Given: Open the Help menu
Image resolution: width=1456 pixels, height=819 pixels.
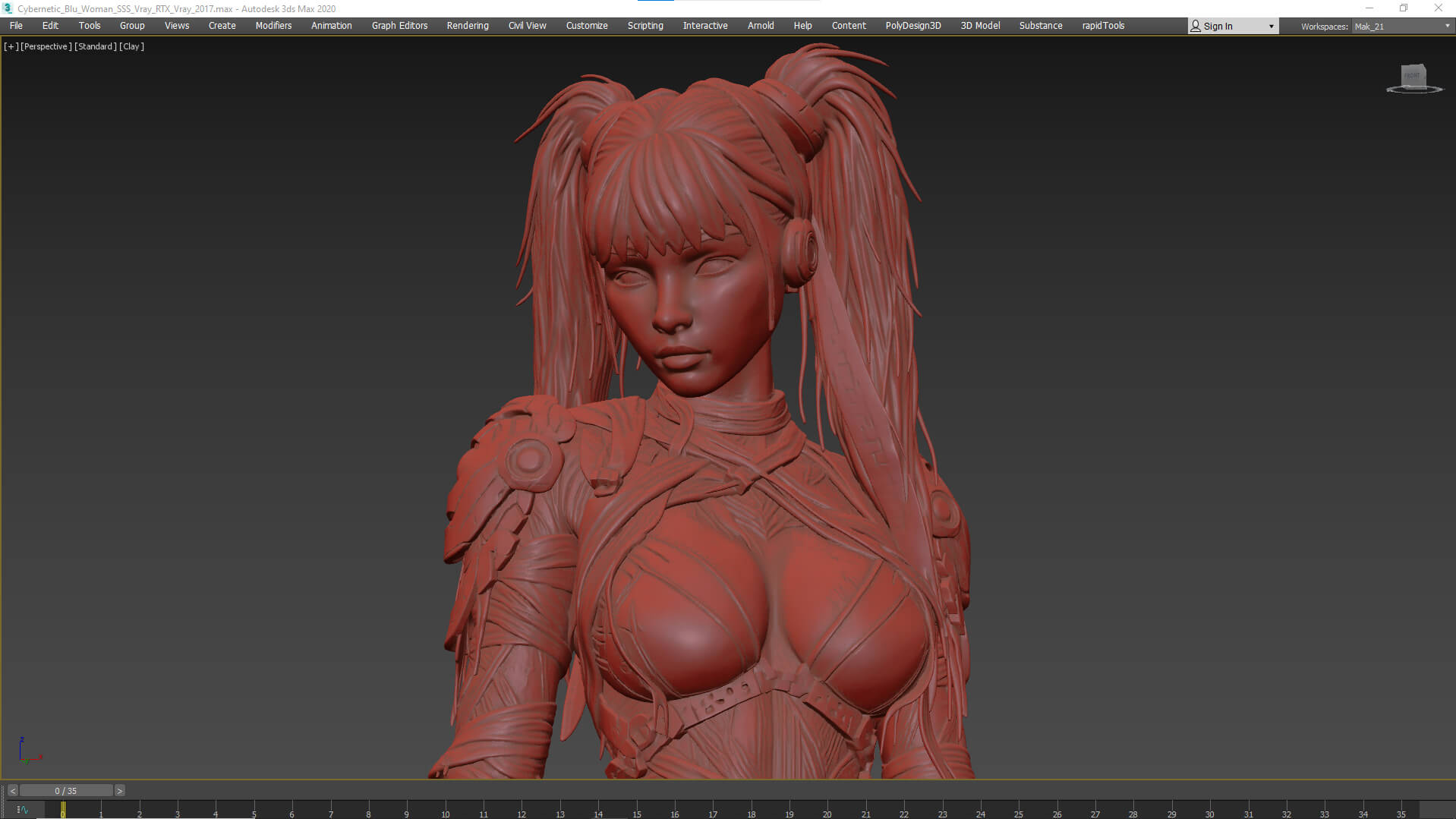Looking at the screenshot, I should (802, 26).
